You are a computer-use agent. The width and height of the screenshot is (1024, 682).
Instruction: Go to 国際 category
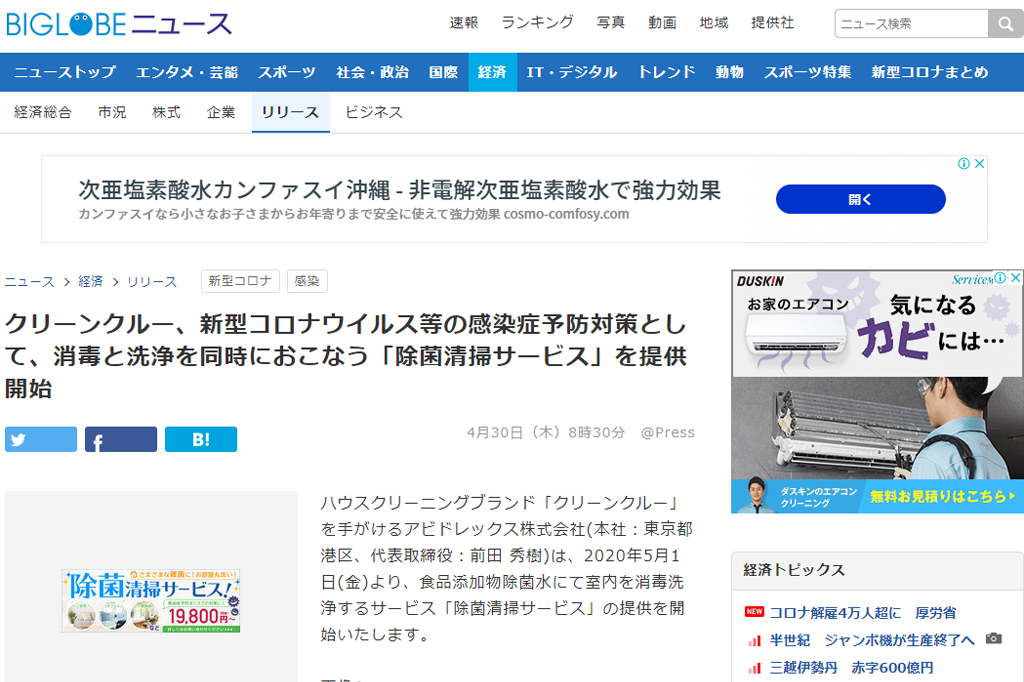tap(443, 72)
